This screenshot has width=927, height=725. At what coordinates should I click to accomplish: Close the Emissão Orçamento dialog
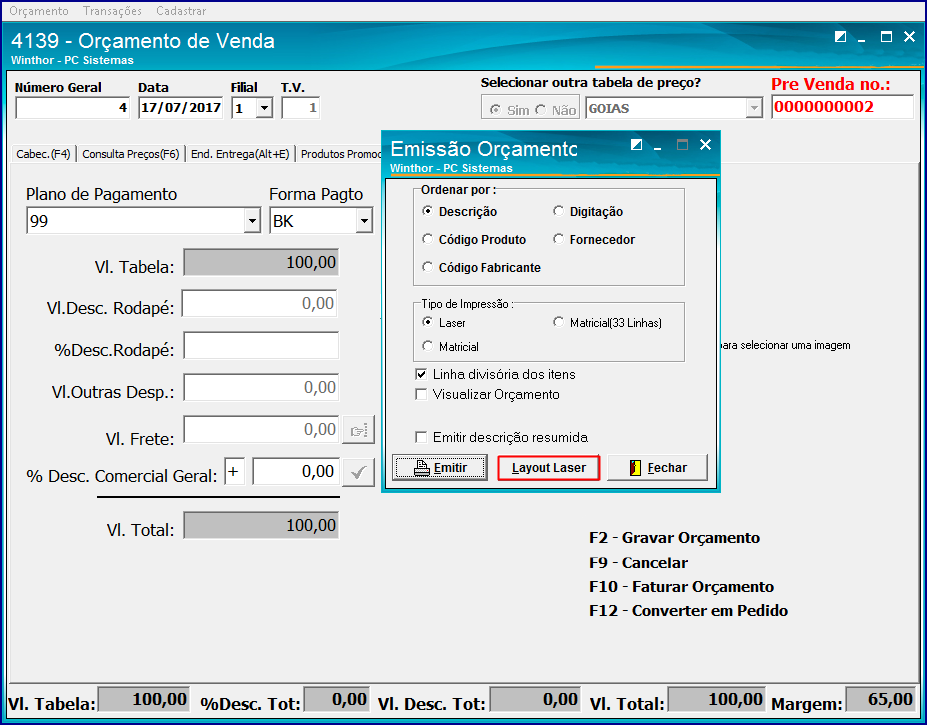click(x=705, y=145)
